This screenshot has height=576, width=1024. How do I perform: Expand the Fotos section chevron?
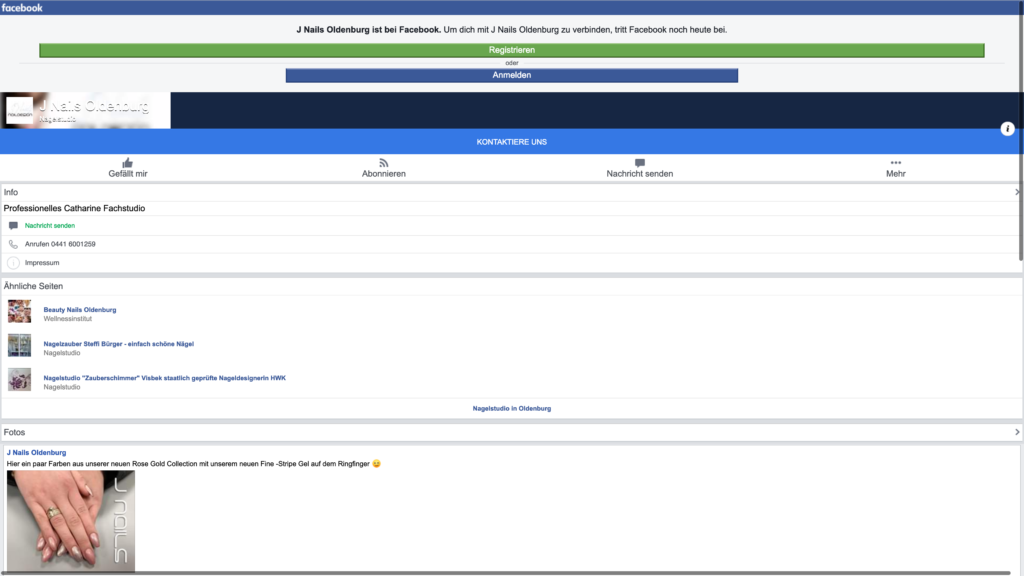[x=1017, y=432]
